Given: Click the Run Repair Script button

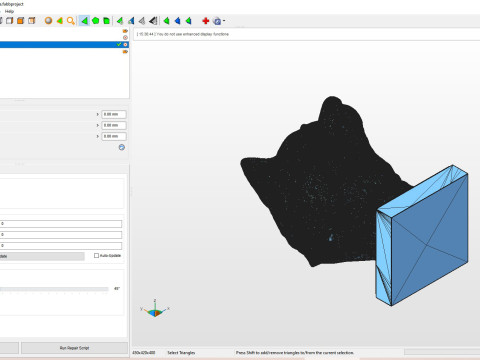Looking at the screenshot, I should click(74, 348).
